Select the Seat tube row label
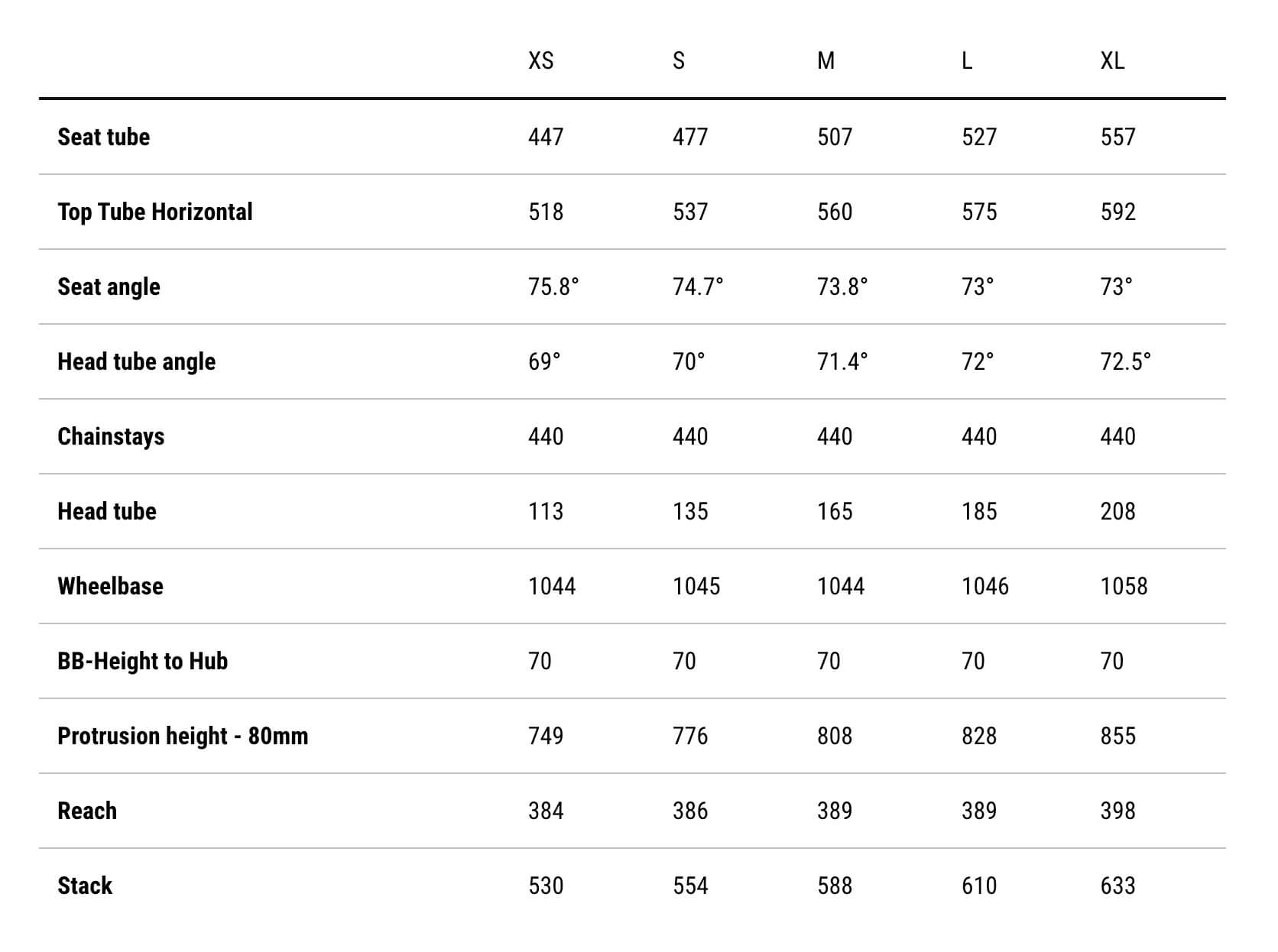 (104, 137)
